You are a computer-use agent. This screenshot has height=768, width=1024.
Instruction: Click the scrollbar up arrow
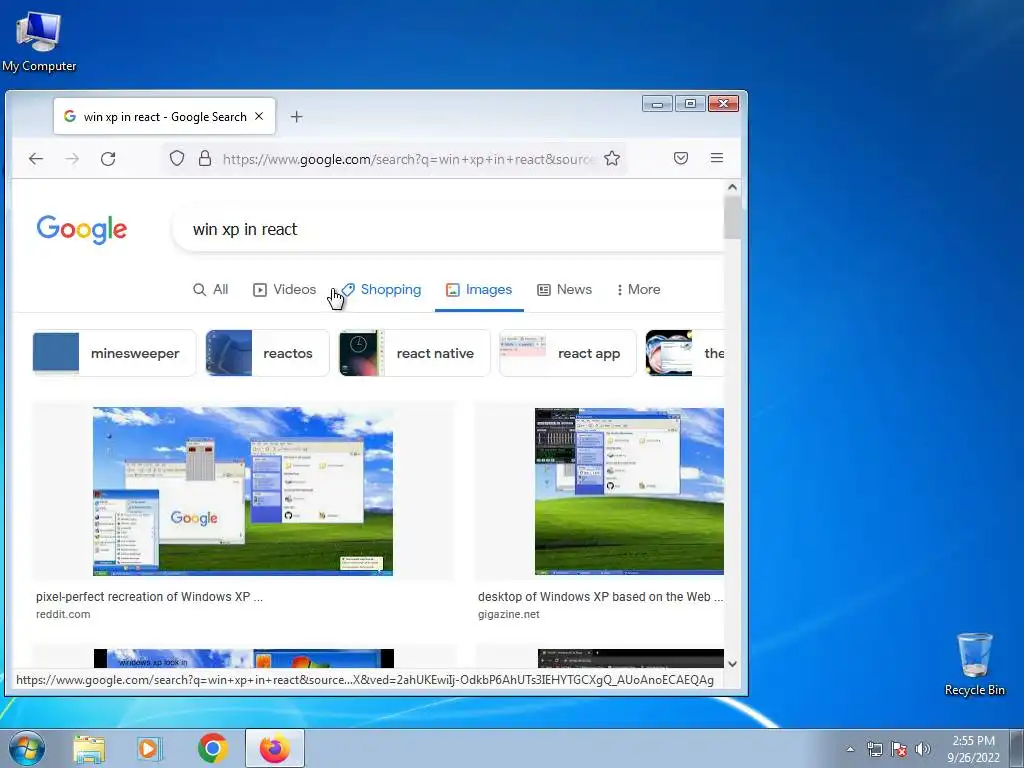pos(732,187)
